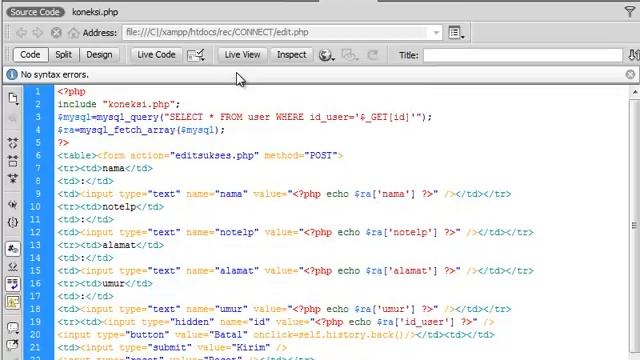Viewport: 640px width, 360px height.
Task: Remove comment icon in the coding toolbar
Action: click(13, 345)
